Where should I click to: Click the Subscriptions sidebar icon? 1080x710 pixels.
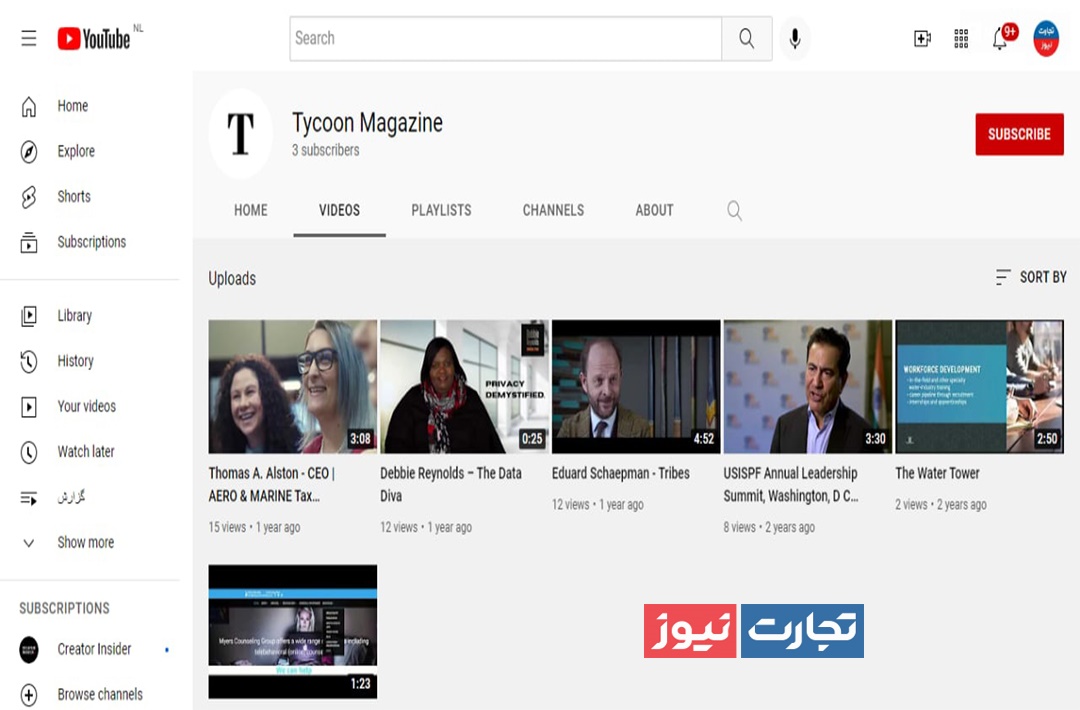(29, 242)
